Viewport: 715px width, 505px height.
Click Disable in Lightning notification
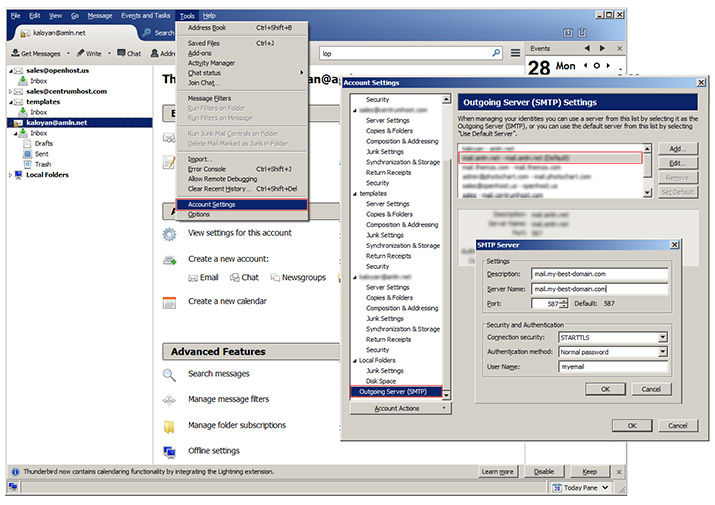pos(544,472)
